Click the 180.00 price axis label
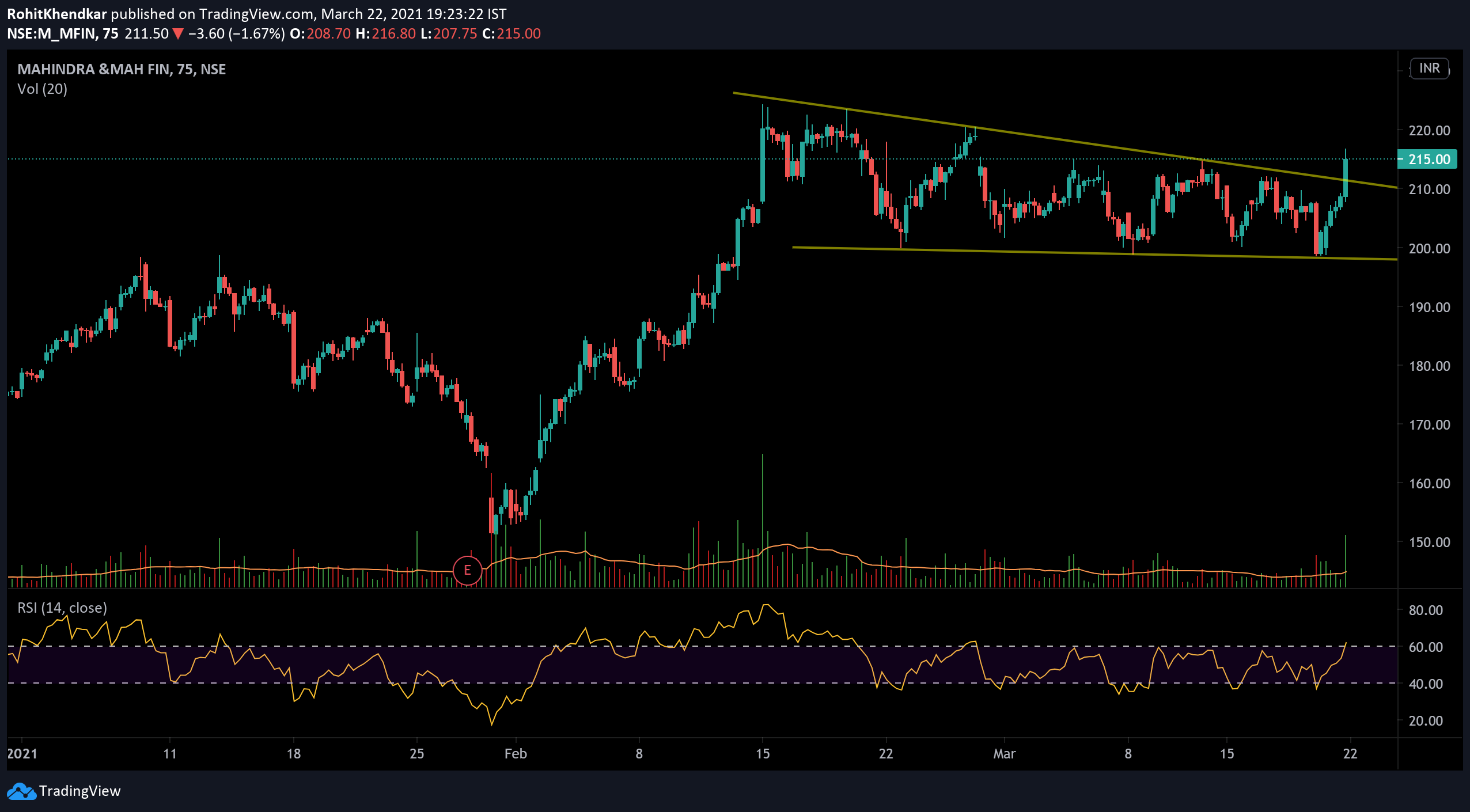The height and width of the screenshot is (812, 1470). tap(1429, 366)
